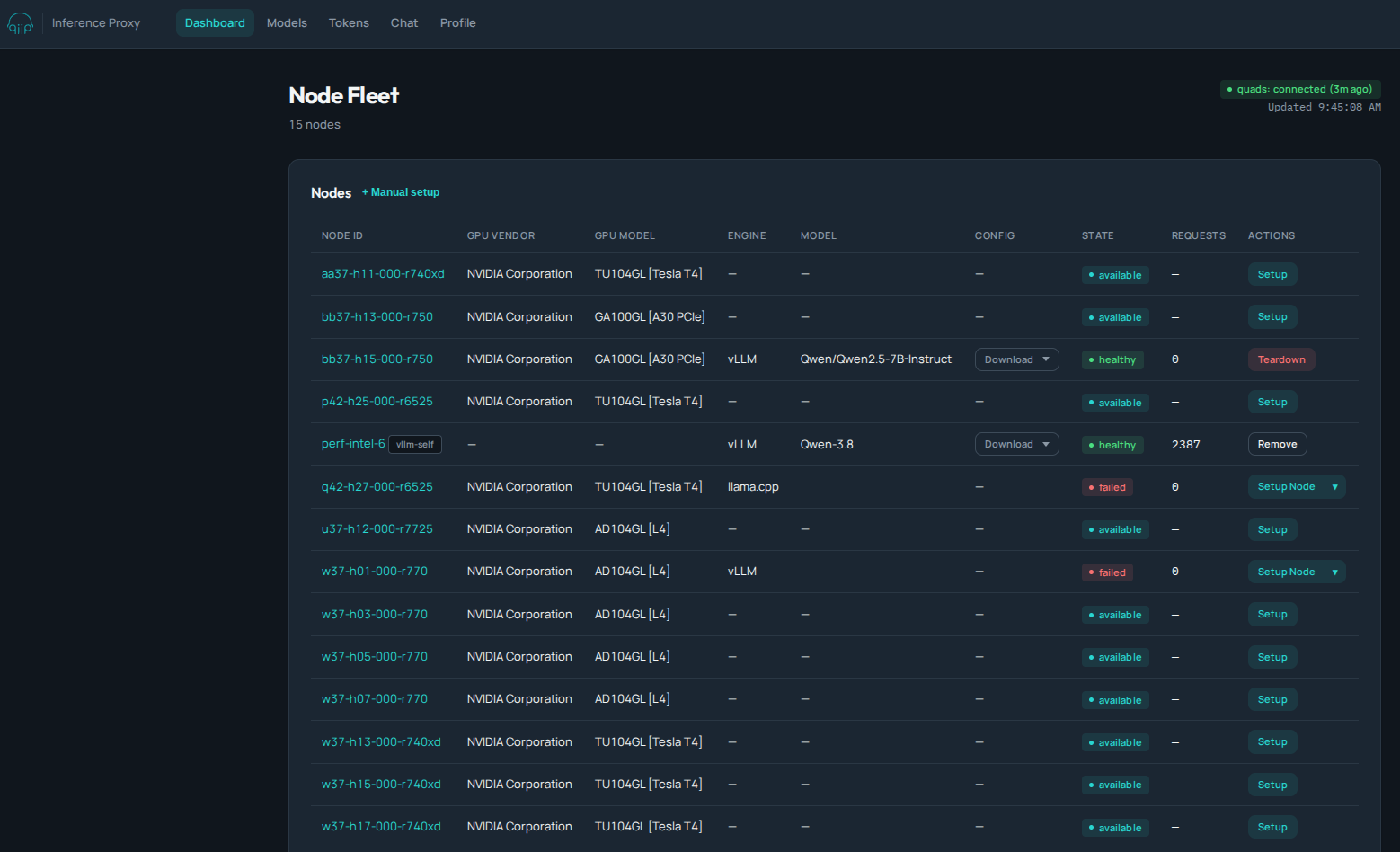Click the GPU MODEL column header
The height and width of the screenshot is (852, 1400).
coord(625,235)
